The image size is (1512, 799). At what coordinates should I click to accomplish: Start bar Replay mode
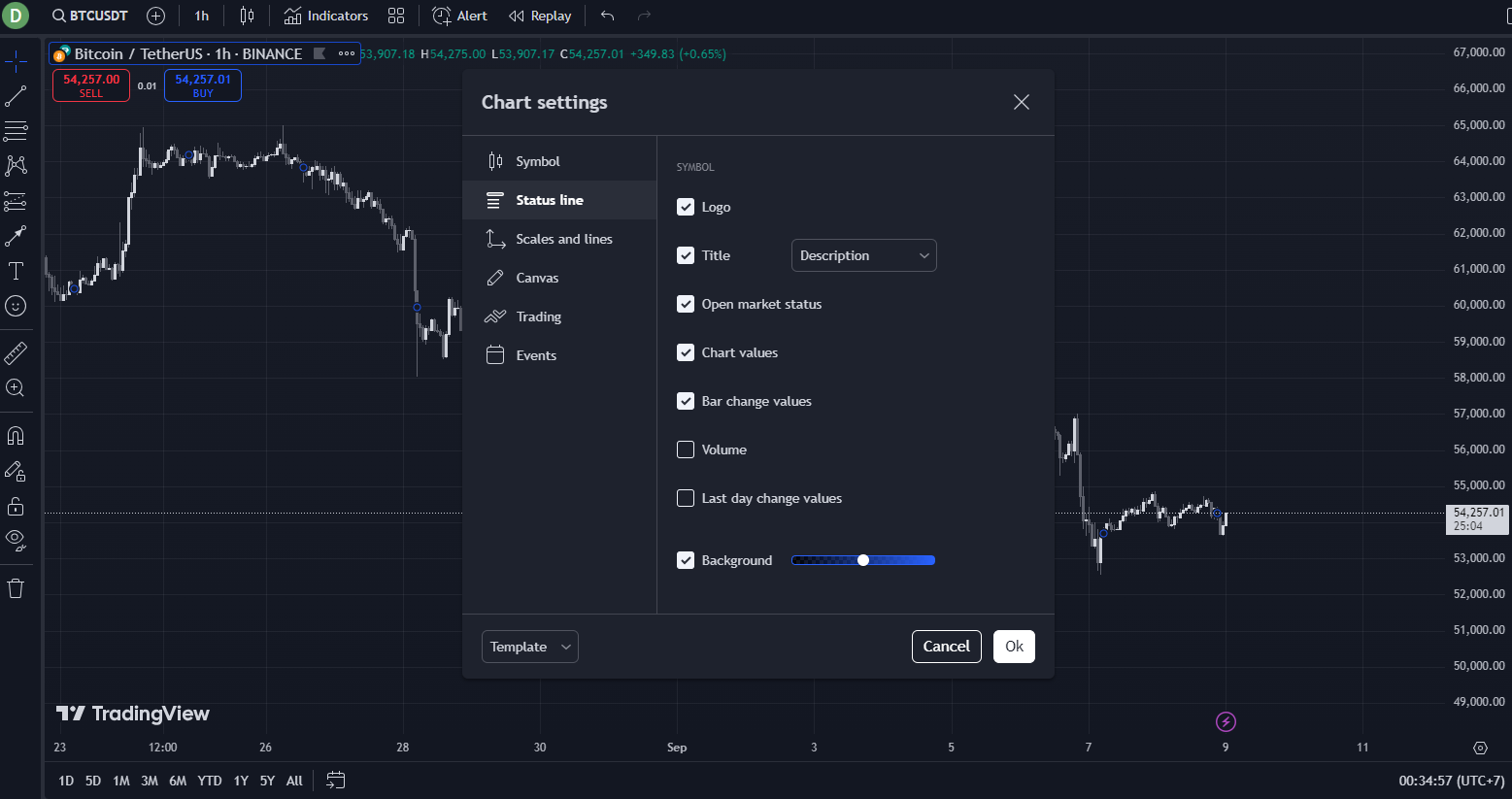click(x=540, y=16)
